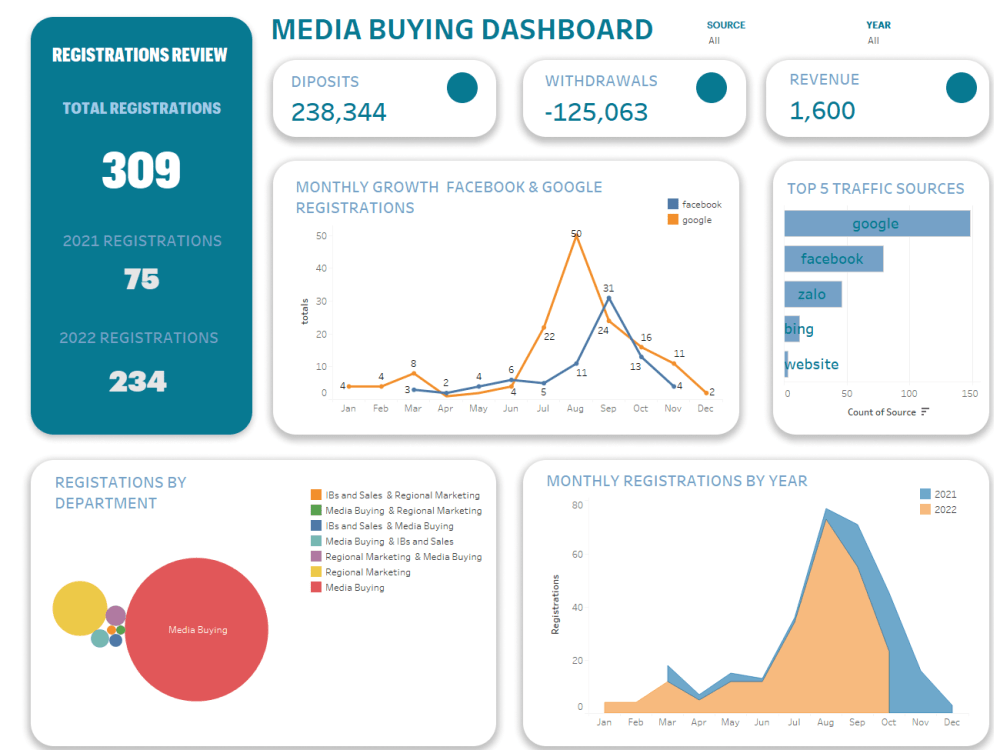Image resolution: width=1000 pixels, height=750 pixels.
Task: Select the google bar in Top 5 Traffic Sources
Action: [877, 223]
